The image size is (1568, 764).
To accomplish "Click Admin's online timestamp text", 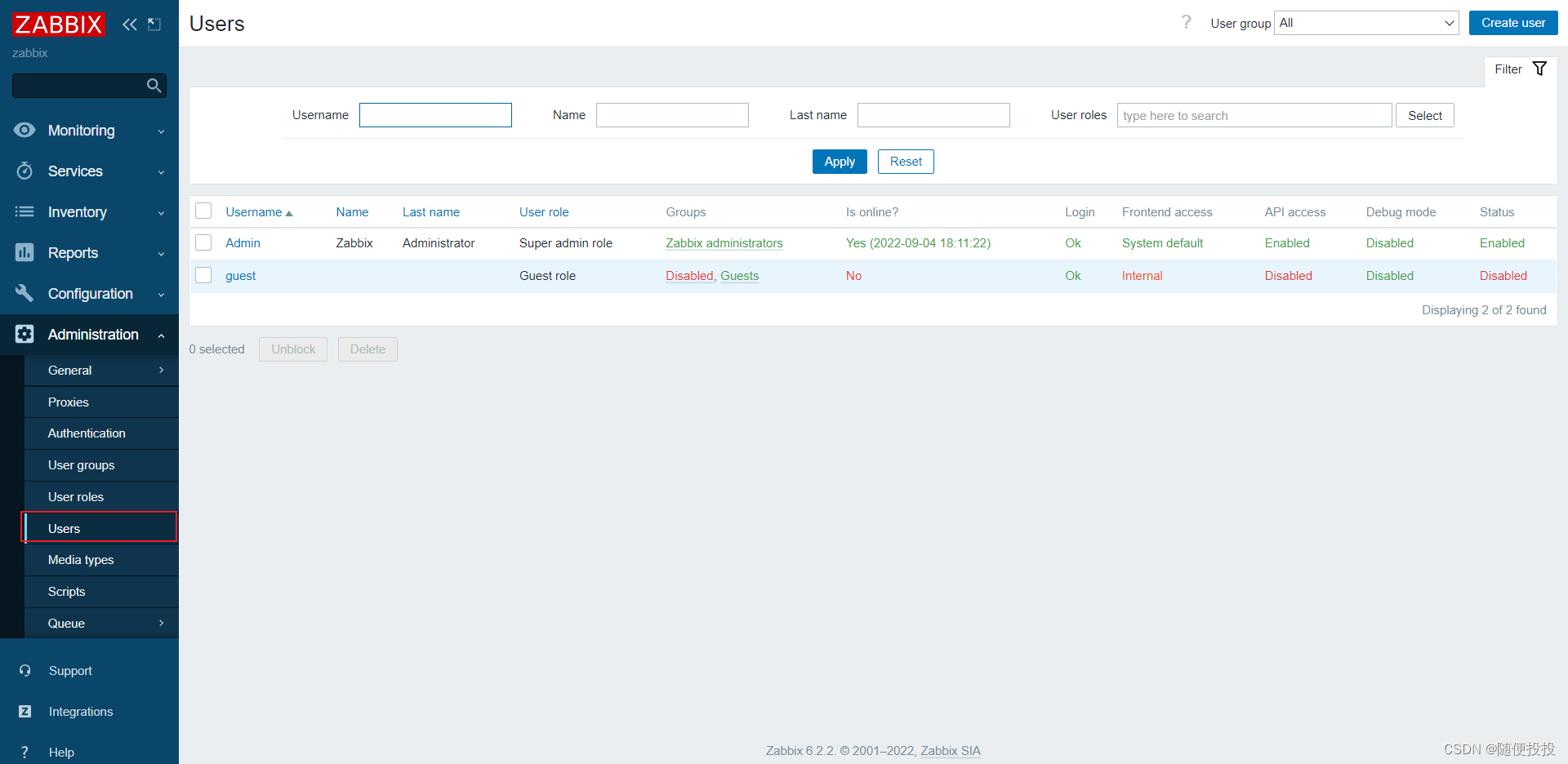I will click(x=918, y=243).
